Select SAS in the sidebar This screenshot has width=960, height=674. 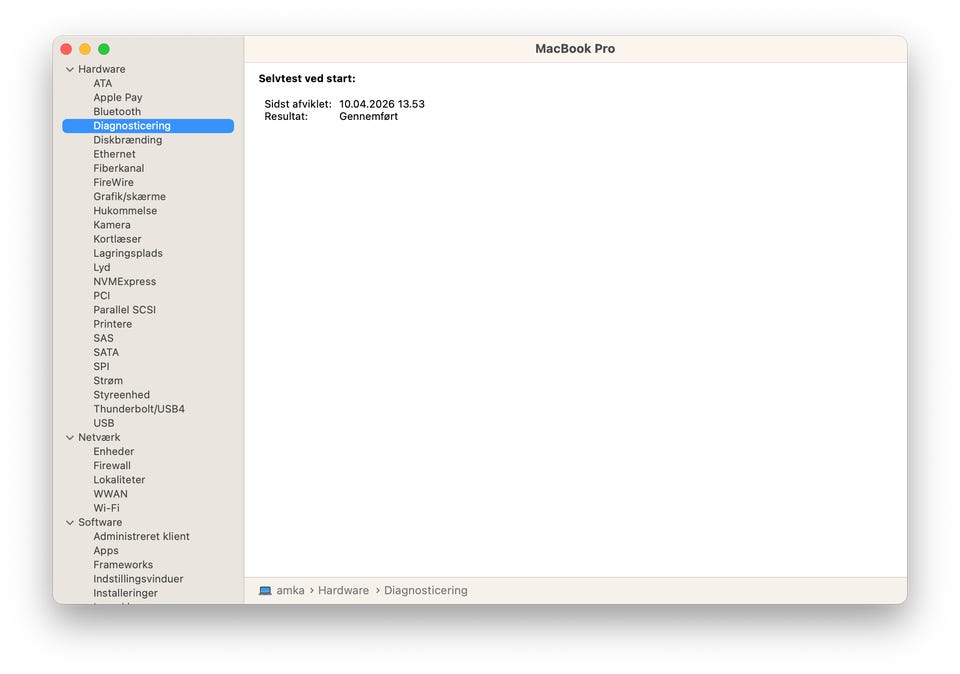point(103,338)
